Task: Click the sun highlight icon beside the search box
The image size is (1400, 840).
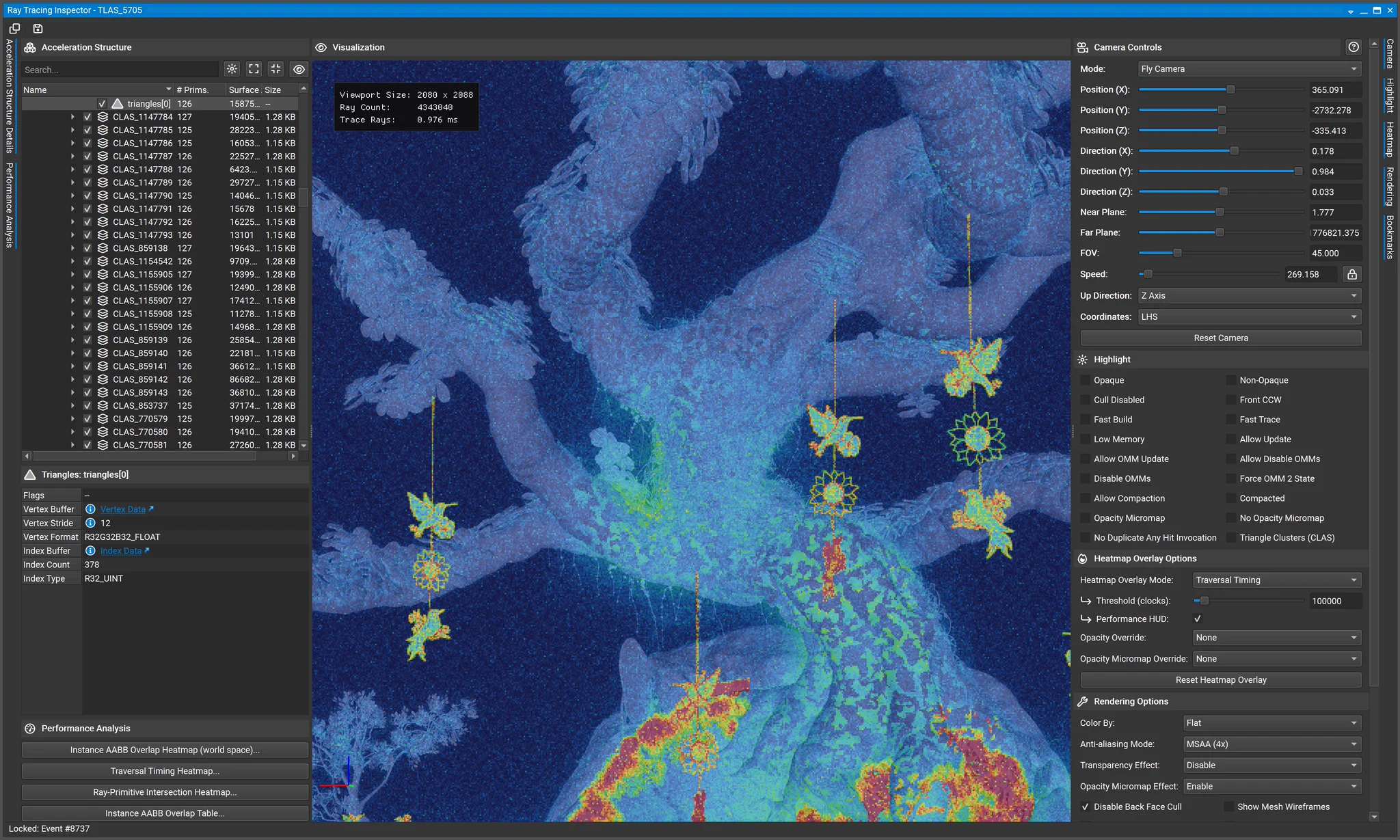Action: click(x=232, y=69)
